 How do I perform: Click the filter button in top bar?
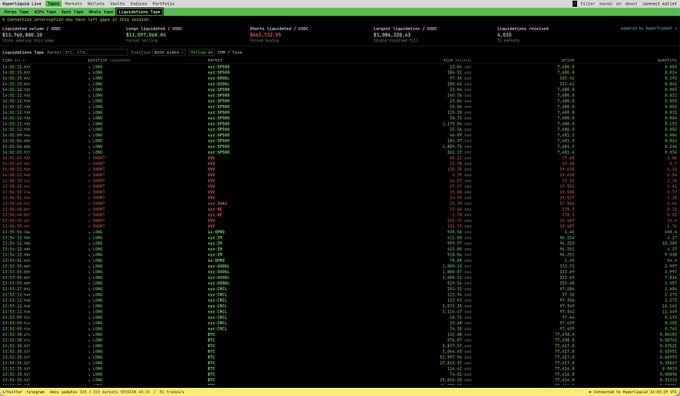click(x=588, y=3)
